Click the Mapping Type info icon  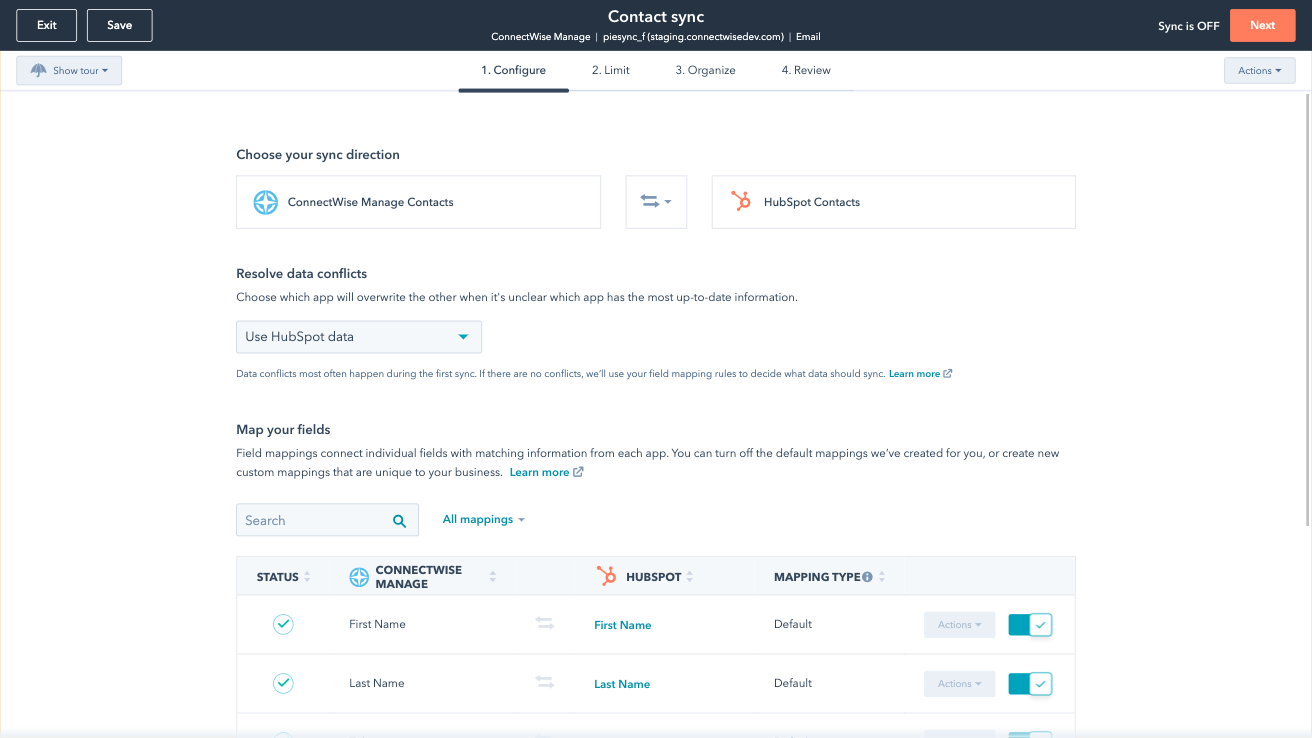tap(867, 577)
